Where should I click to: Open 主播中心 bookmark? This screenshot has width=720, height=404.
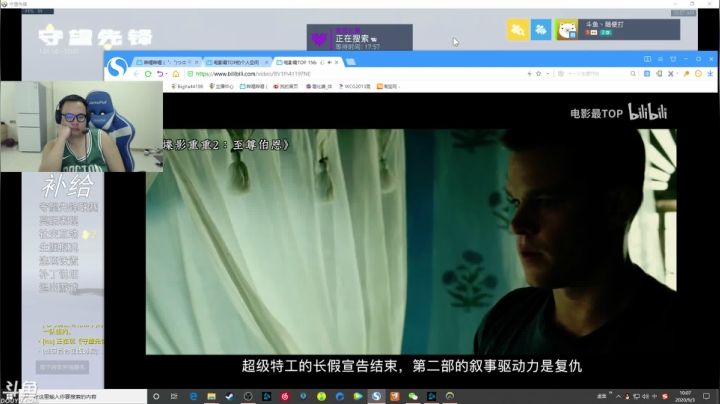coord(221,86)
